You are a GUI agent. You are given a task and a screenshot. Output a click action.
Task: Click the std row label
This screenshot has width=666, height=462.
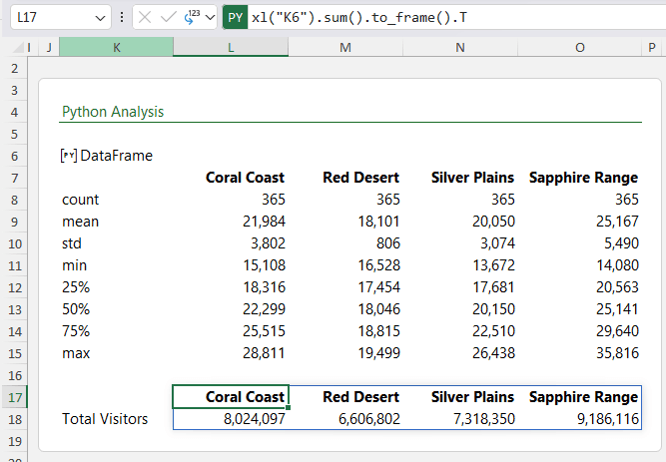click(72, 243)
